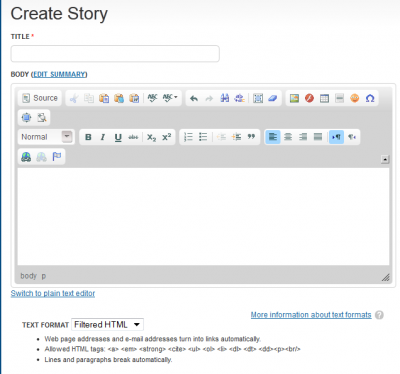Click the Check Spelling ABC icon
Viewport: 400px width, 374px height.
click(152, 98)
